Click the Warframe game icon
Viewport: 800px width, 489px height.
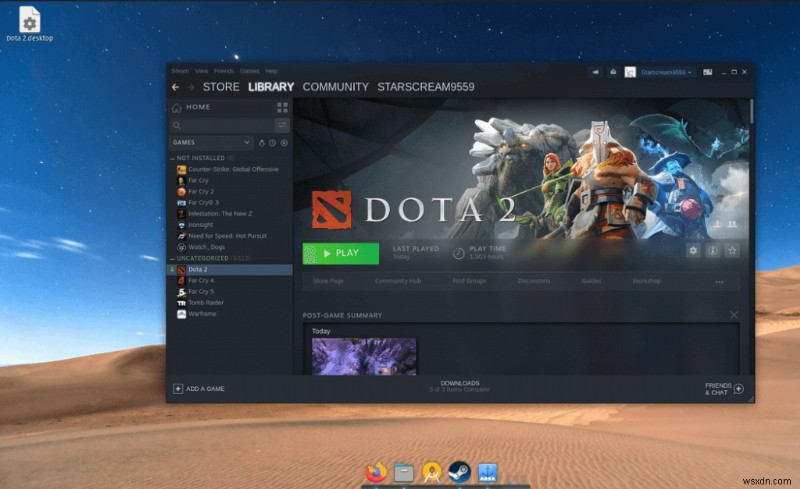tap(181, 314)
